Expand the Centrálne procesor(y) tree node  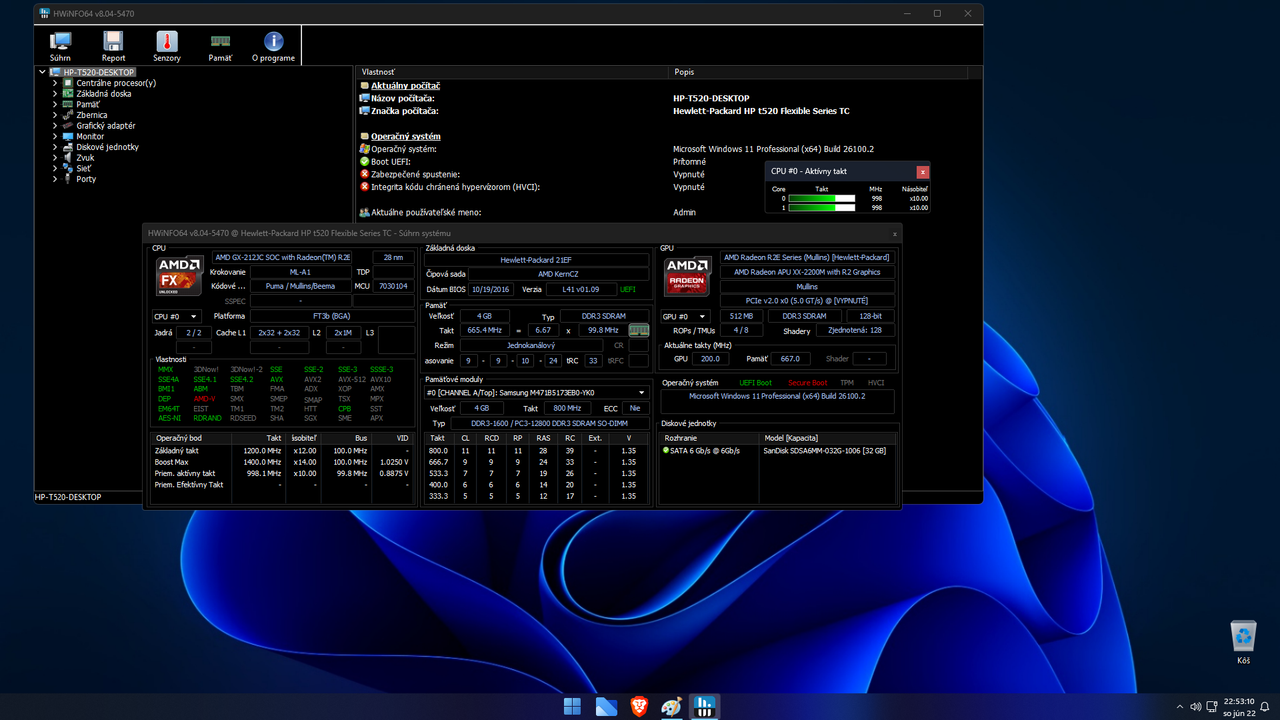click(55, 83)
